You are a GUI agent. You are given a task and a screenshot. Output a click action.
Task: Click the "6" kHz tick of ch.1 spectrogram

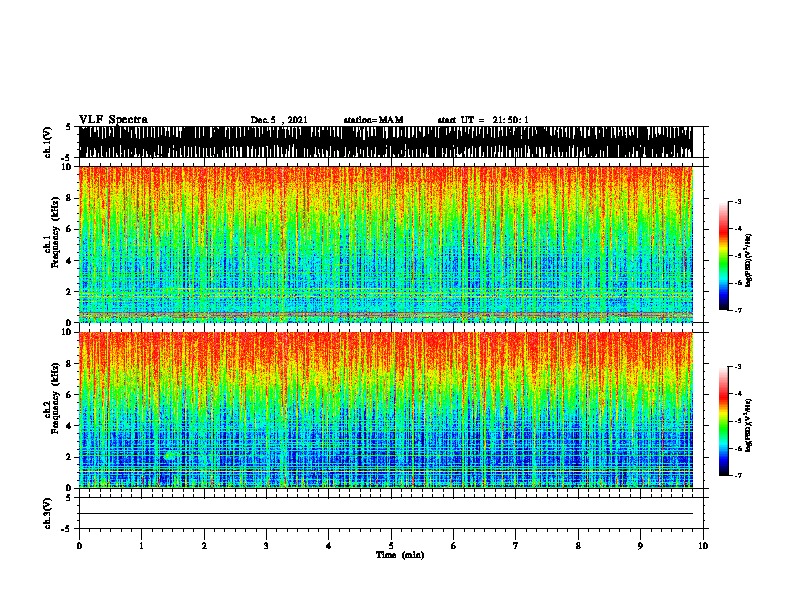coord(69,229)
